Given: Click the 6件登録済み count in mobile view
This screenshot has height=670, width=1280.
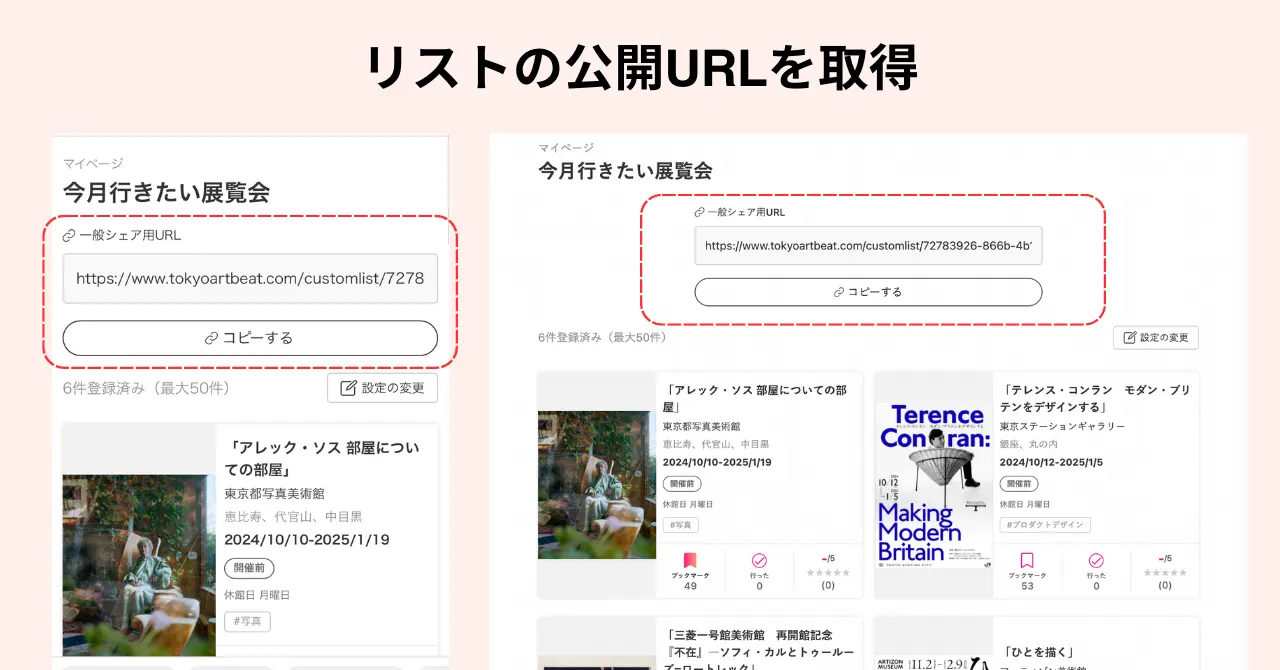Looking at the screenshot, I should click(x=147, y=388).
